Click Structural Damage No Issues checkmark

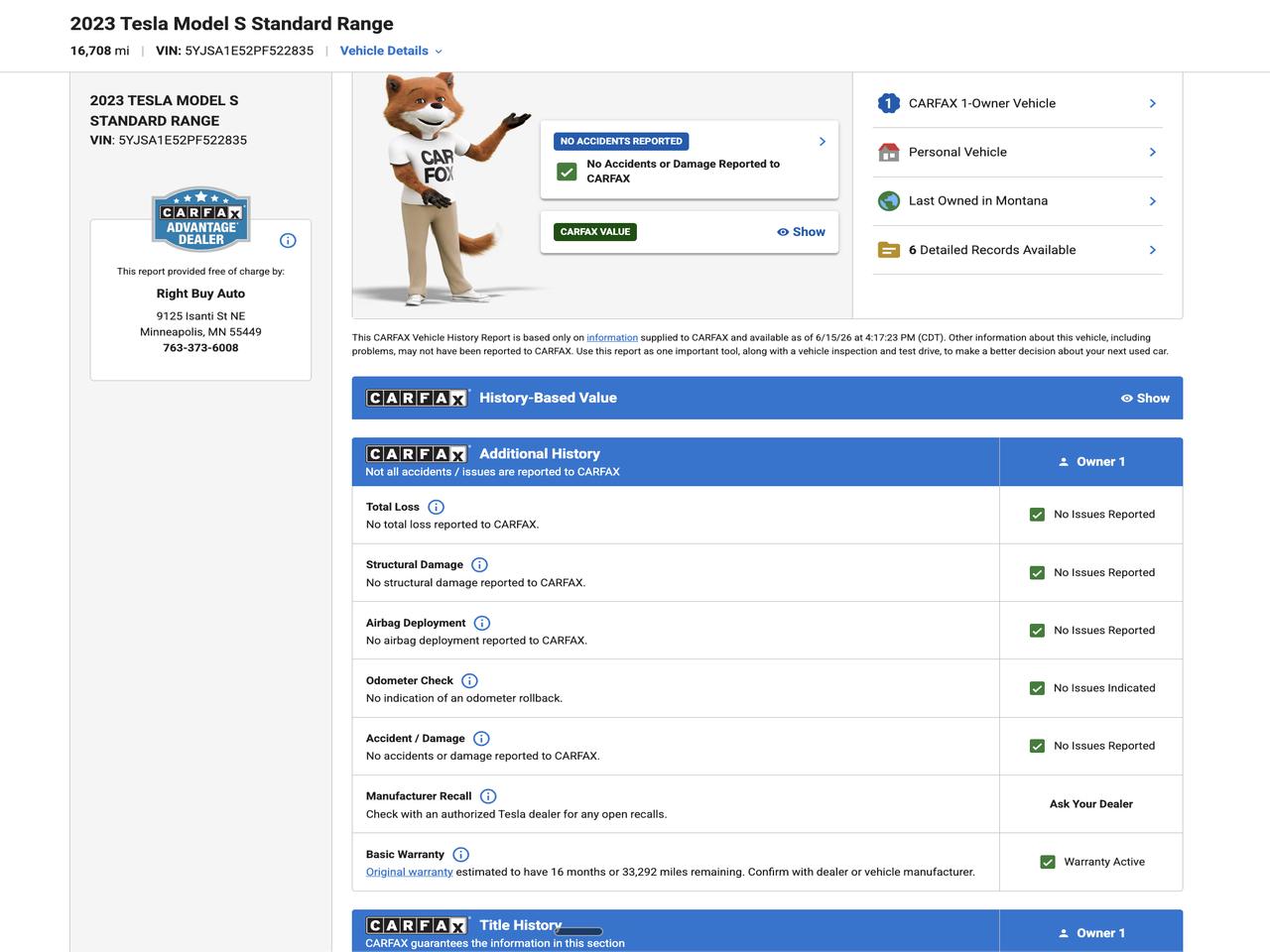click(1037, 573)
